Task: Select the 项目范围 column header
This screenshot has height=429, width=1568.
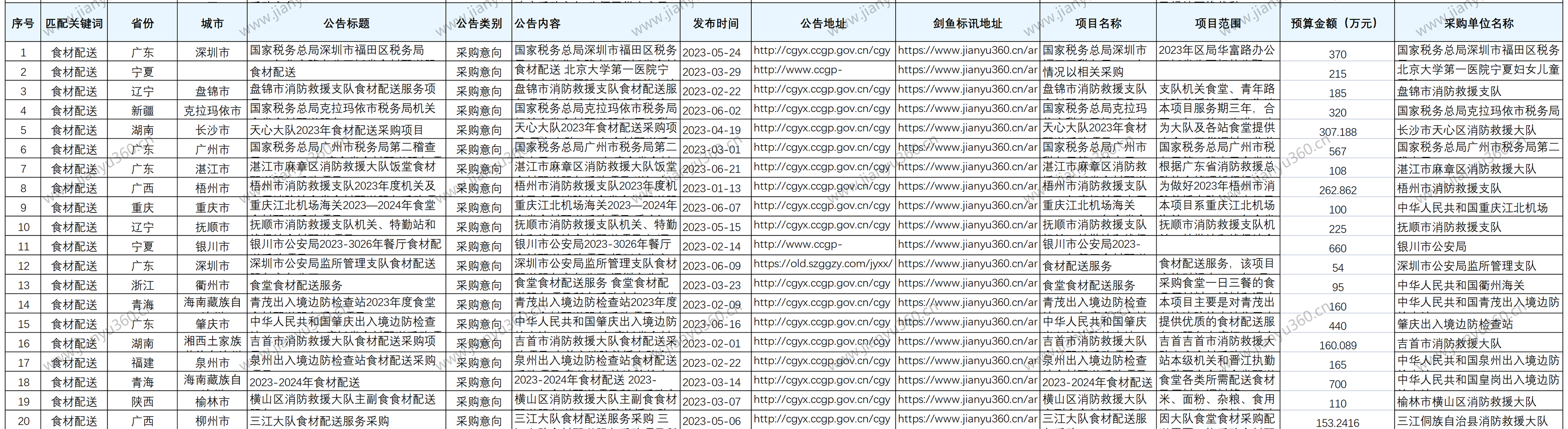Action: pos(1218,23)
